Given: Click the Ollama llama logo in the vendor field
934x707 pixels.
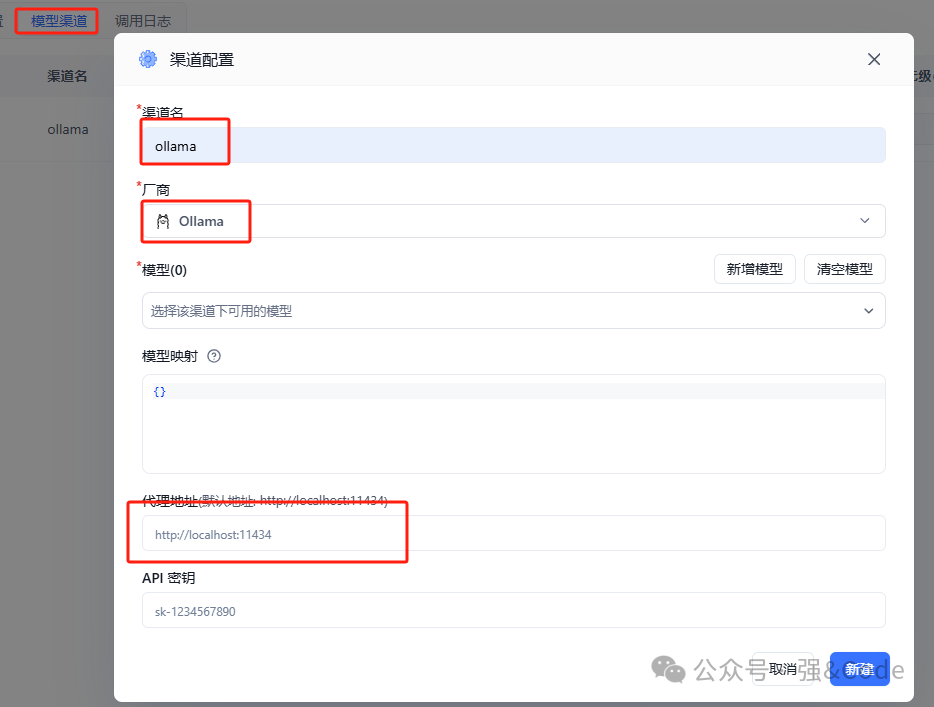Looking at the screenshot, I should pyautogui.click(x=163, y=221).
